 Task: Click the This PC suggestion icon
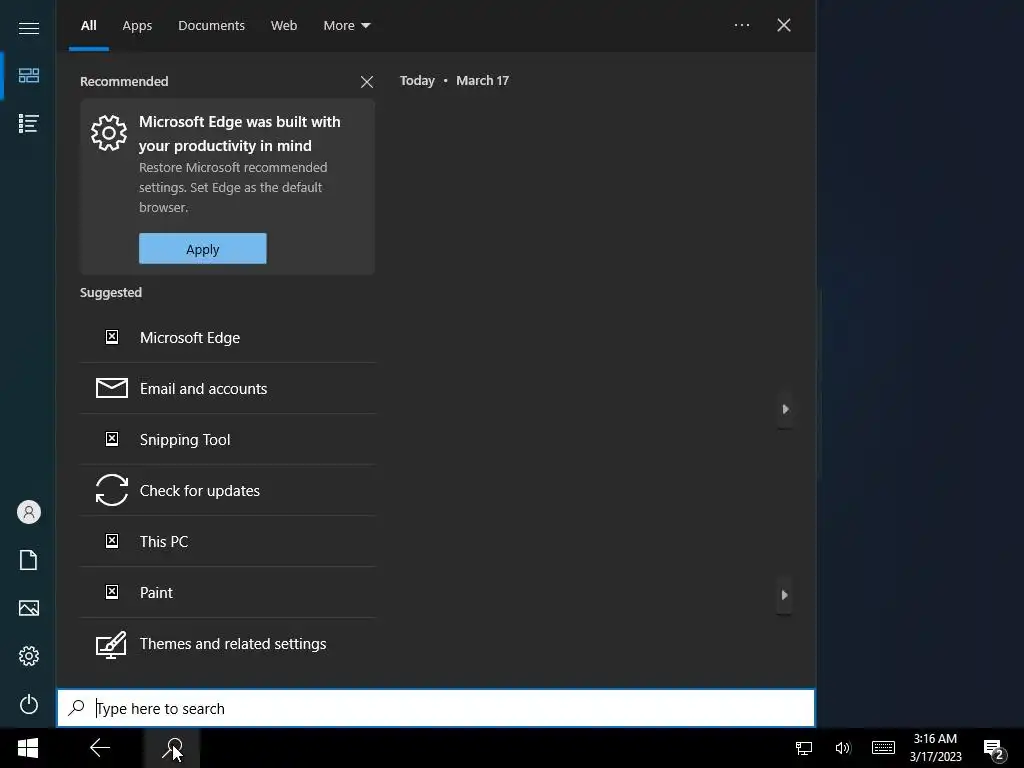tap(112, 541)
